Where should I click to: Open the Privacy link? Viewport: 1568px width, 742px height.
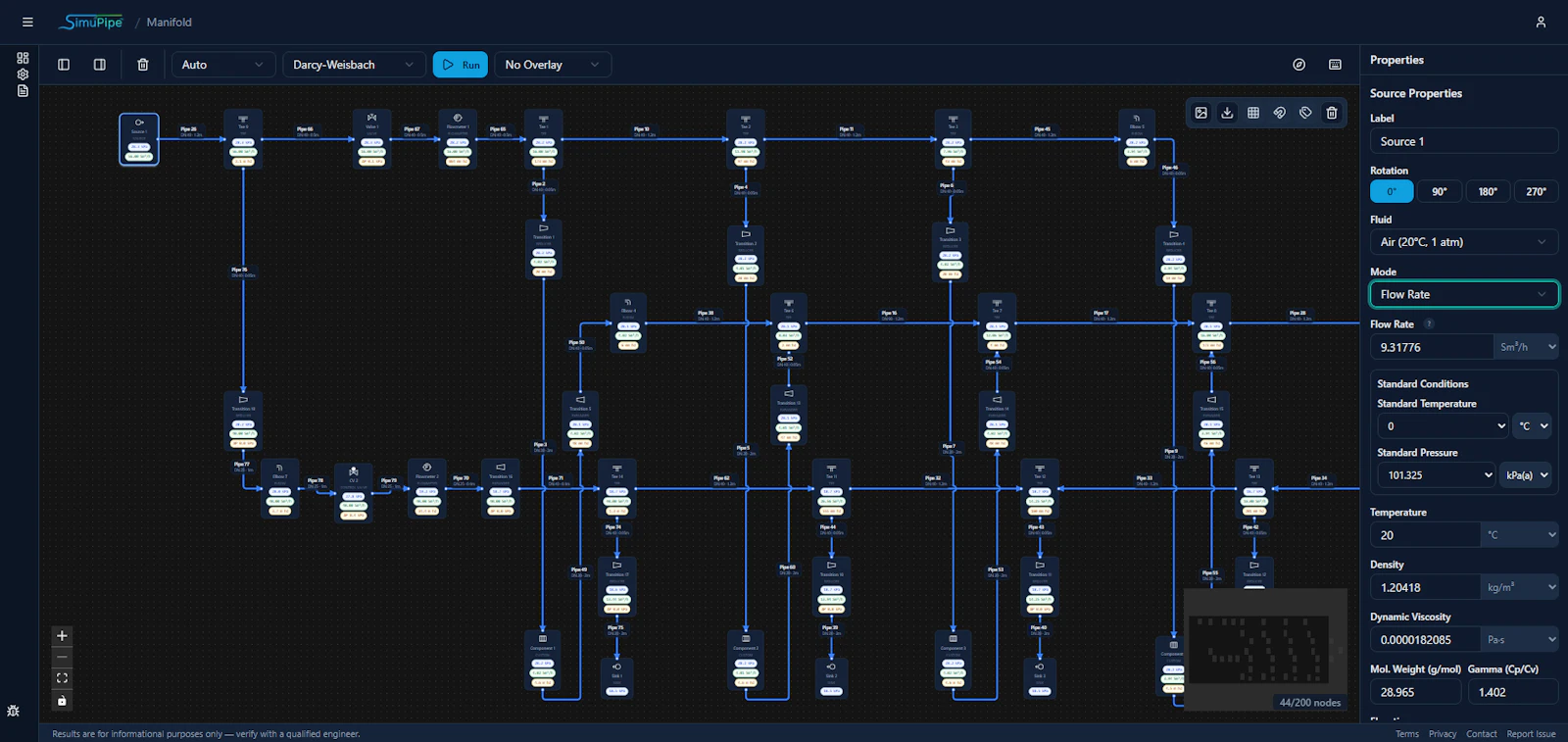point(1442,733)
